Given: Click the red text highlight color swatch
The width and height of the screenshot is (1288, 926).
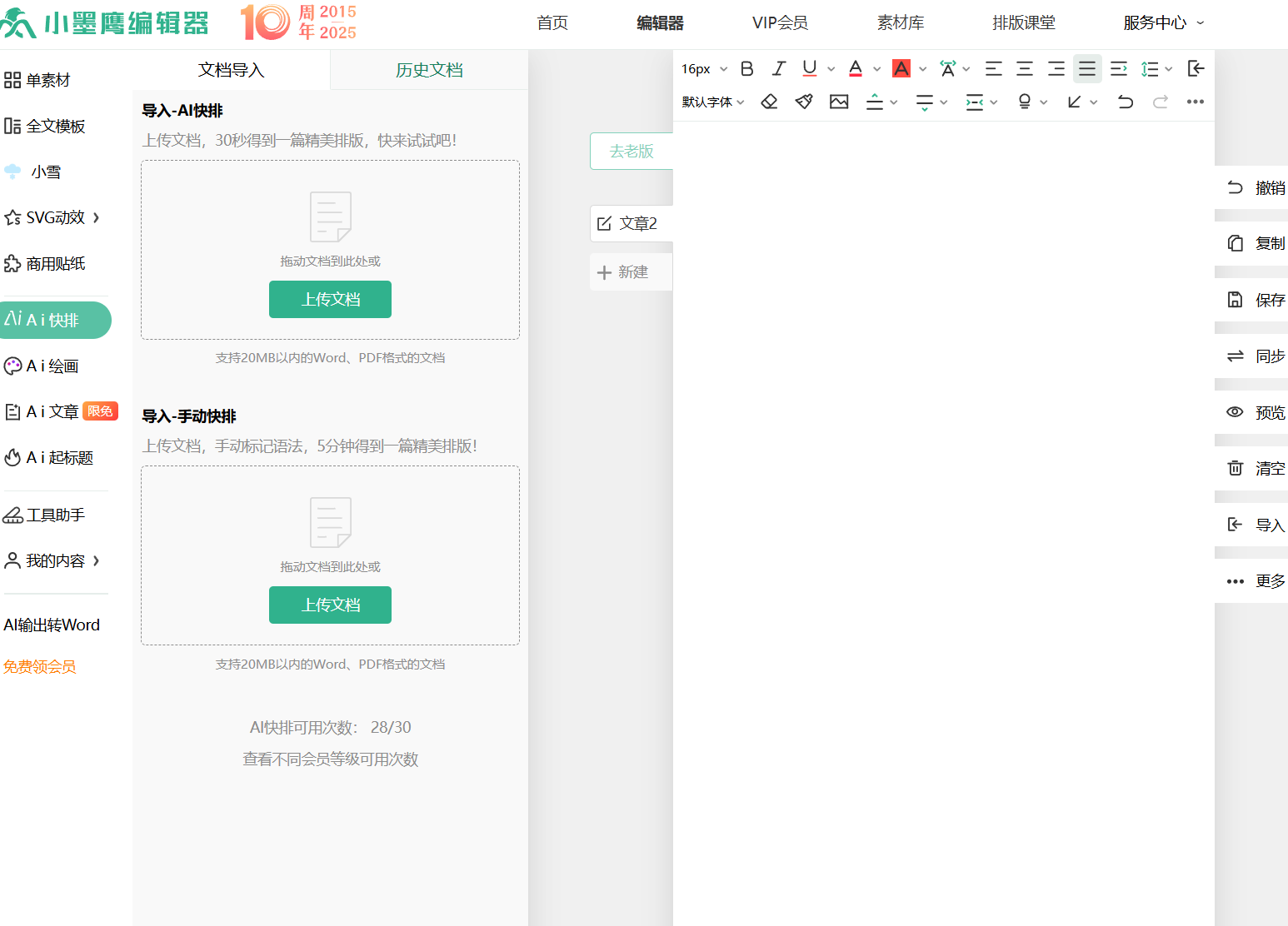Looking at the screenshot, I should [901, 69].
